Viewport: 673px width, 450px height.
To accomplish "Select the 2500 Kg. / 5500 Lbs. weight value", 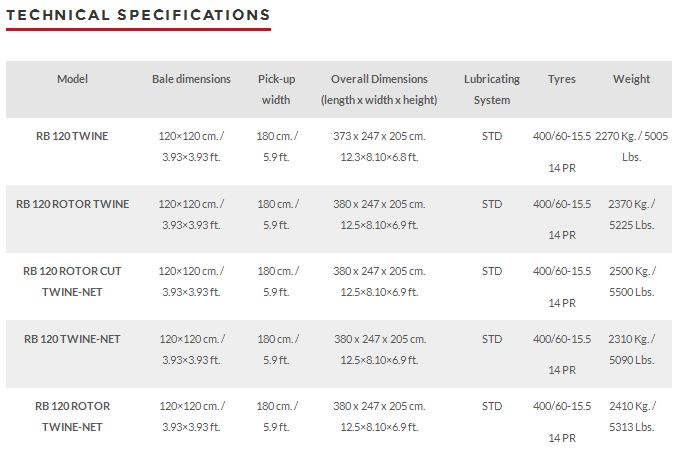I will [630, 281].
